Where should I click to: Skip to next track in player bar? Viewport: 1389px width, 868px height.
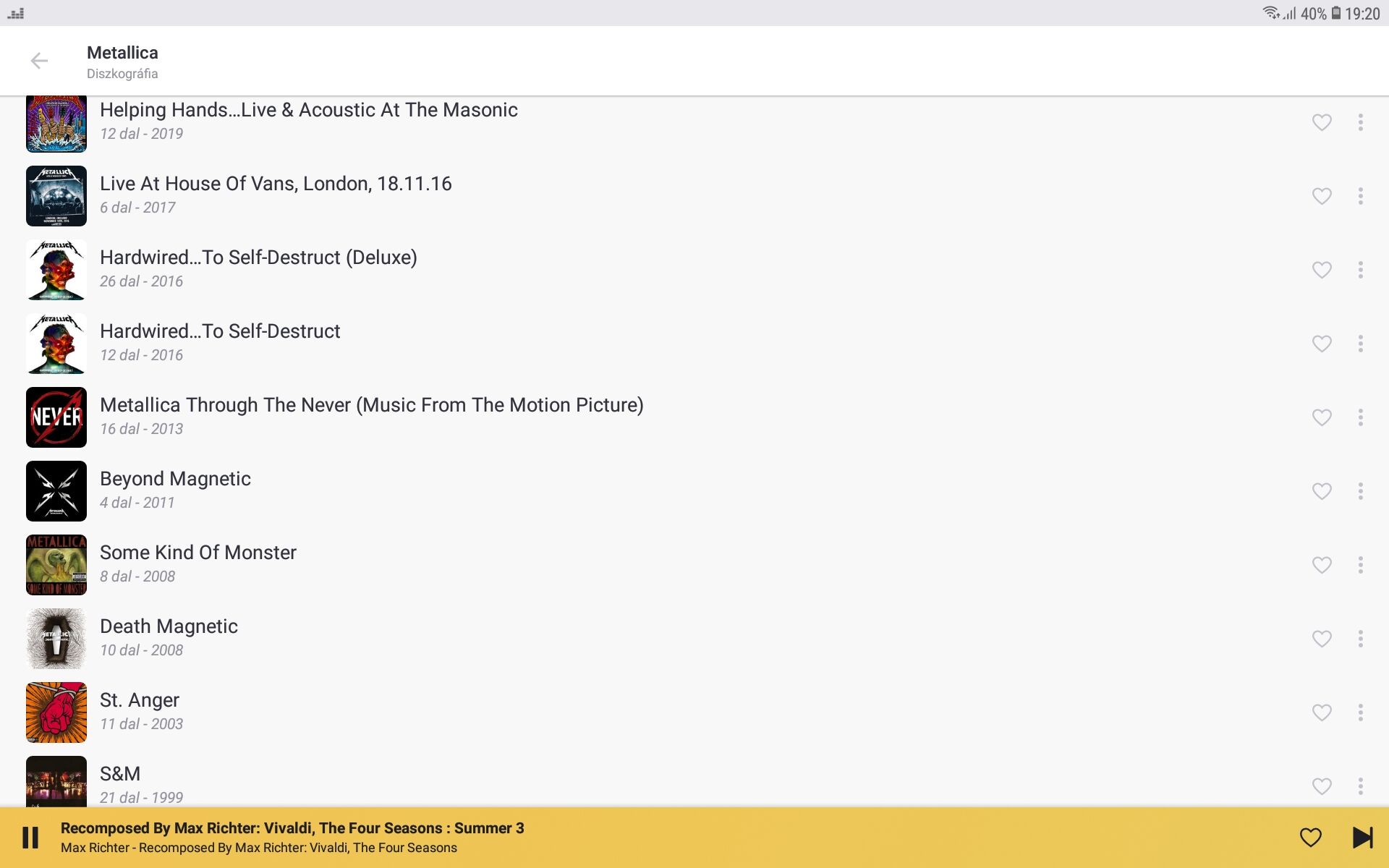1363,838
